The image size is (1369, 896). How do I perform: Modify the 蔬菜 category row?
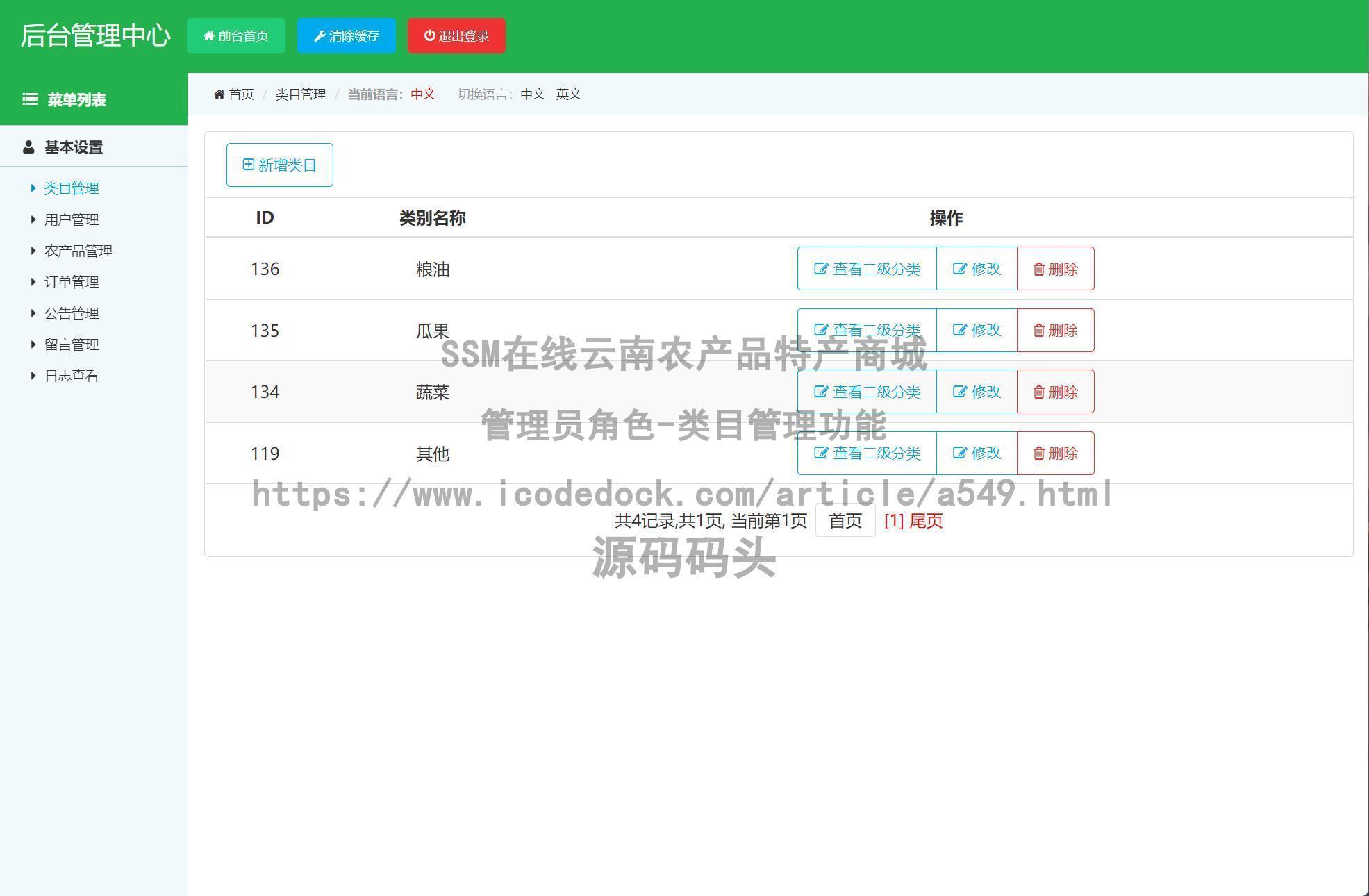coord(977,392)
